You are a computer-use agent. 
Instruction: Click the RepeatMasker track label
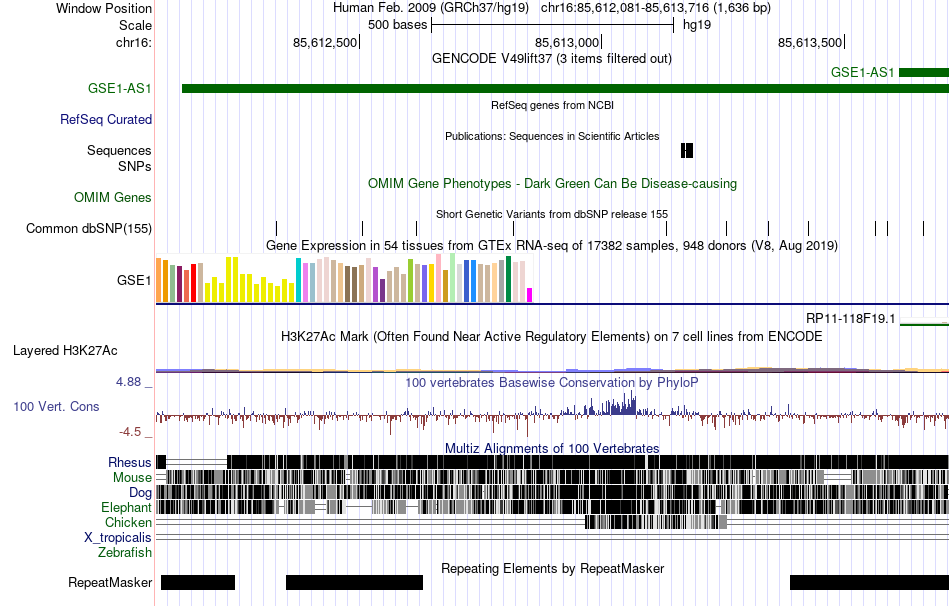click(110, 582)
